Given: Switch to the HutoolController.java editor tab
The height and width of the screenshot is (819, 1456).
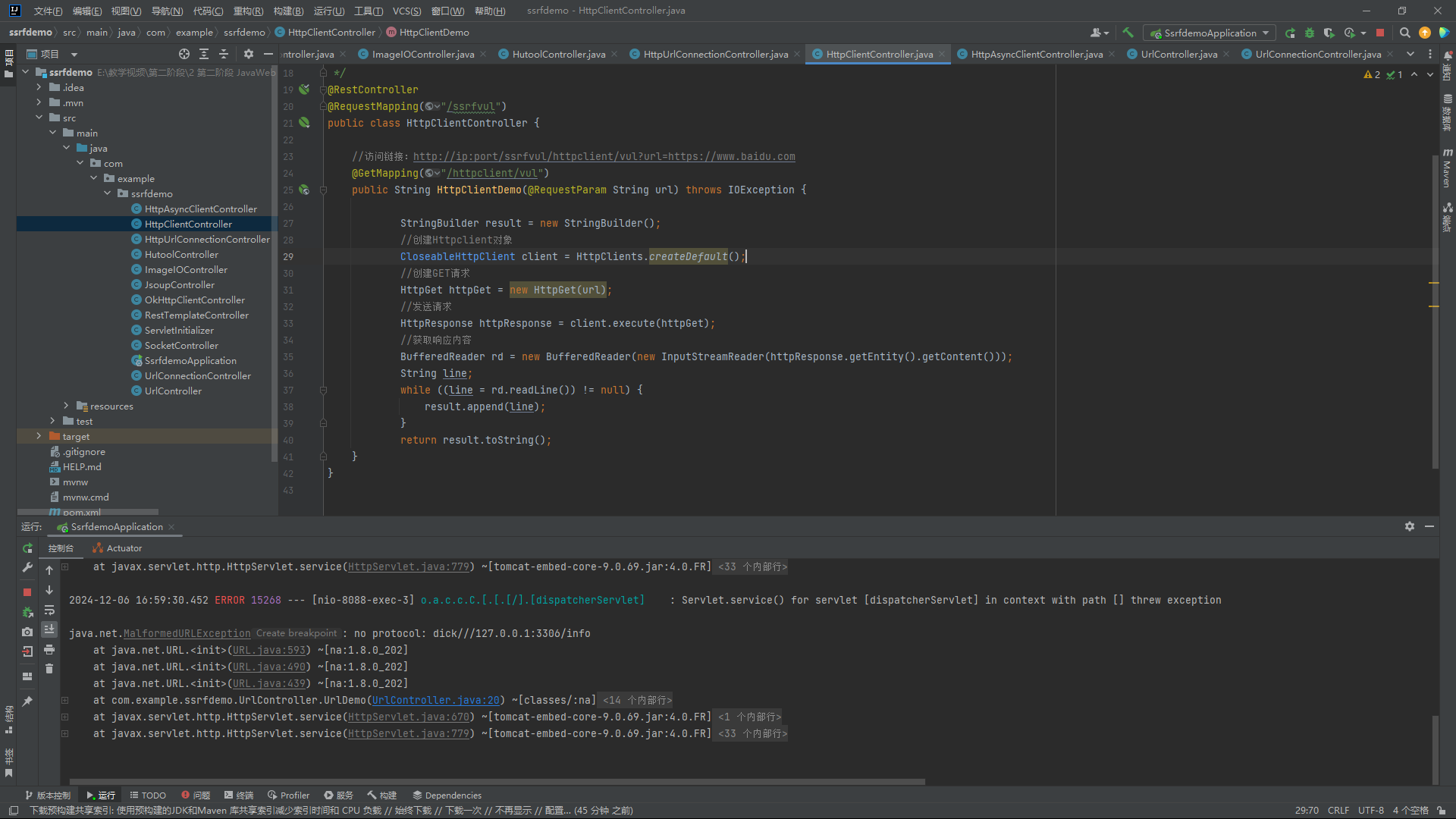Looking at the screenshot, I should pyautogui.click(x=559, y=54).
